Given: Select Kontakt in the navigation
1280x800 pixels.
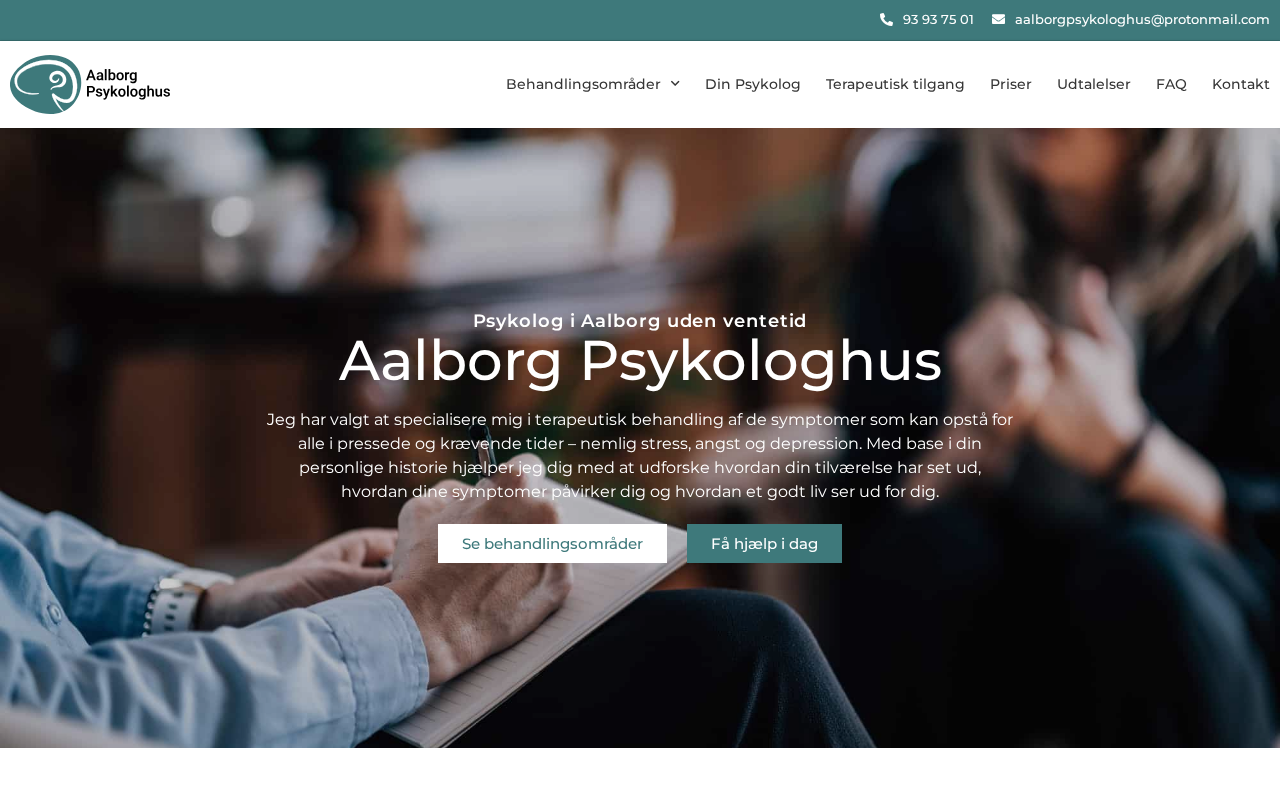Looking at the screenshot, I should (x=1241, y=84).
